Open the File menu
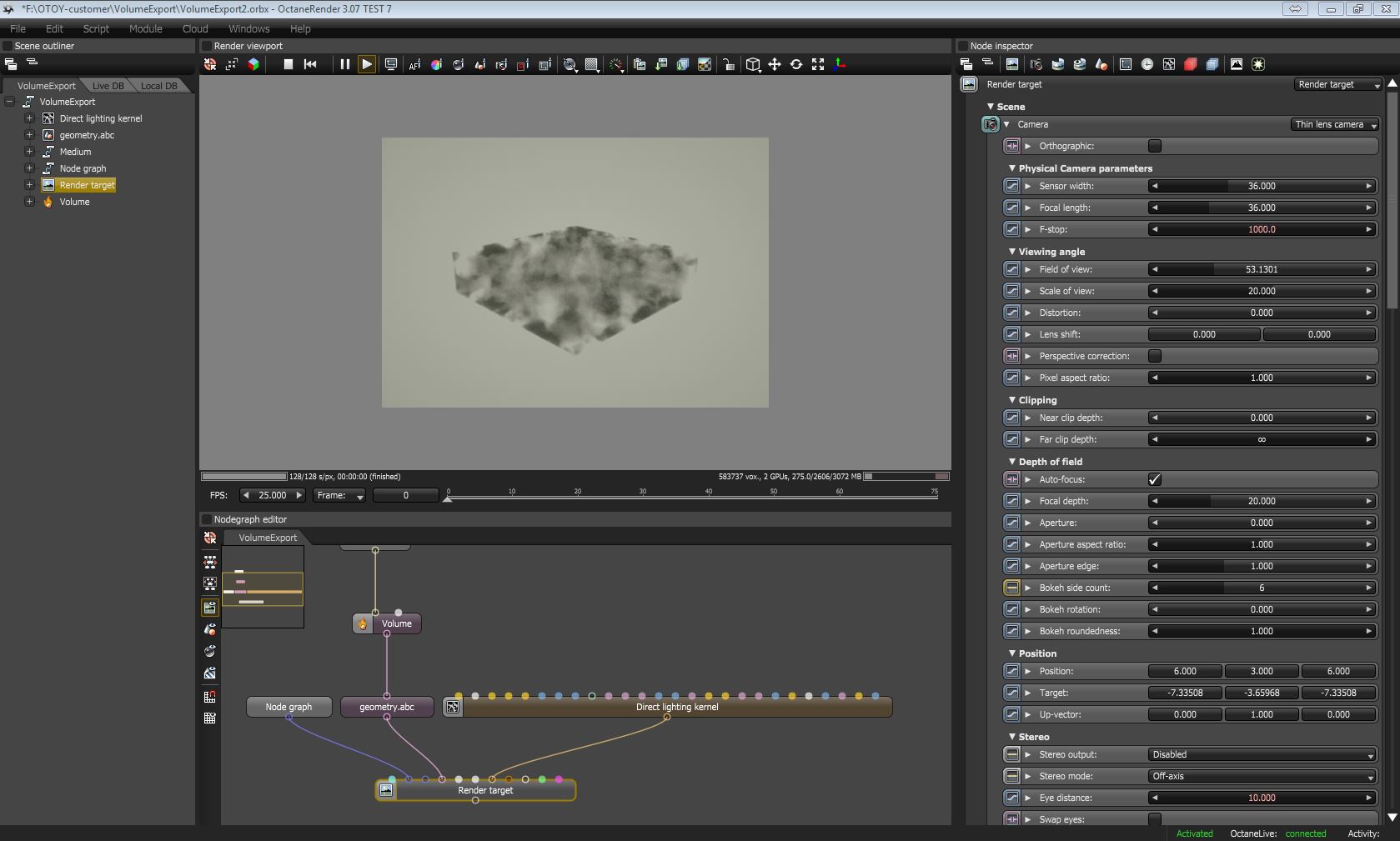 point(18,28)
